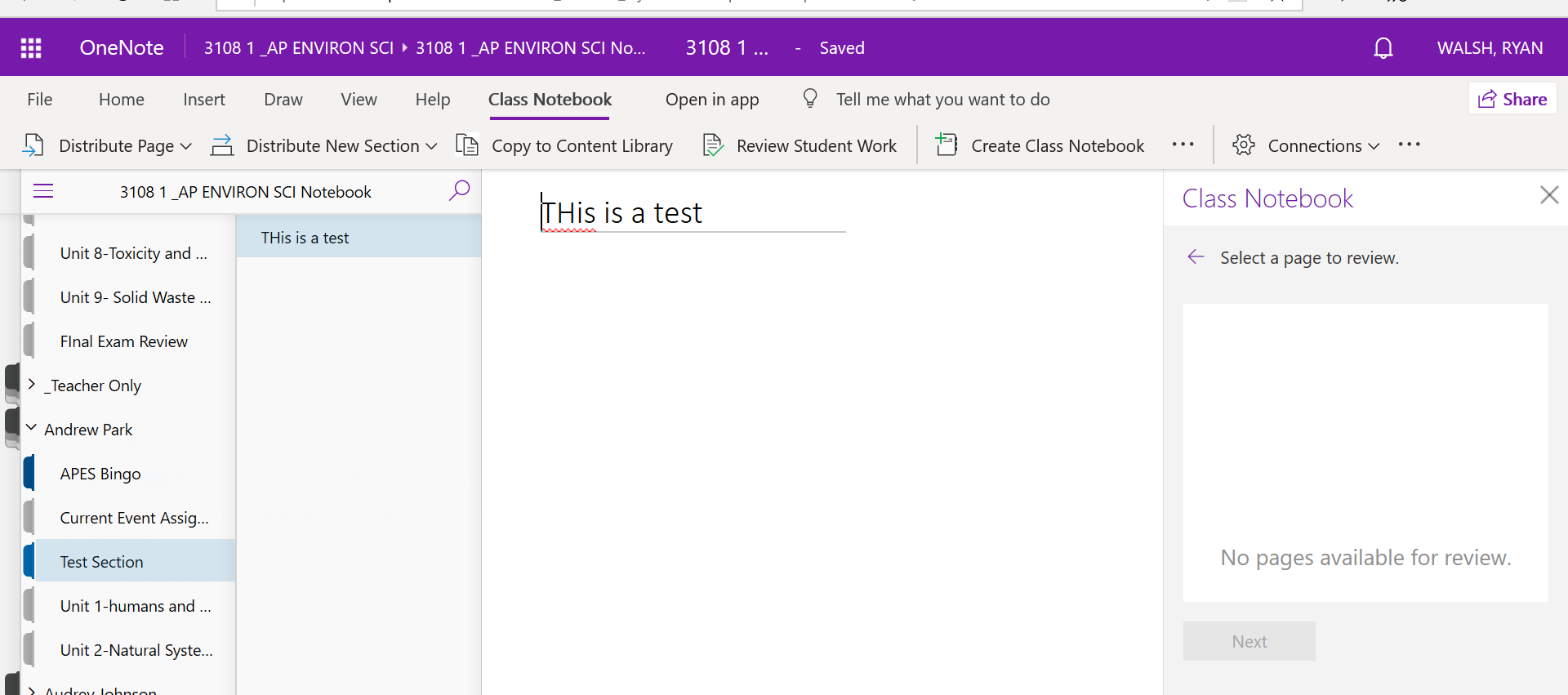Open the WALSH, RYAN account menu
Screen dimensions: 1568x695
click(x=1490, y=48)
